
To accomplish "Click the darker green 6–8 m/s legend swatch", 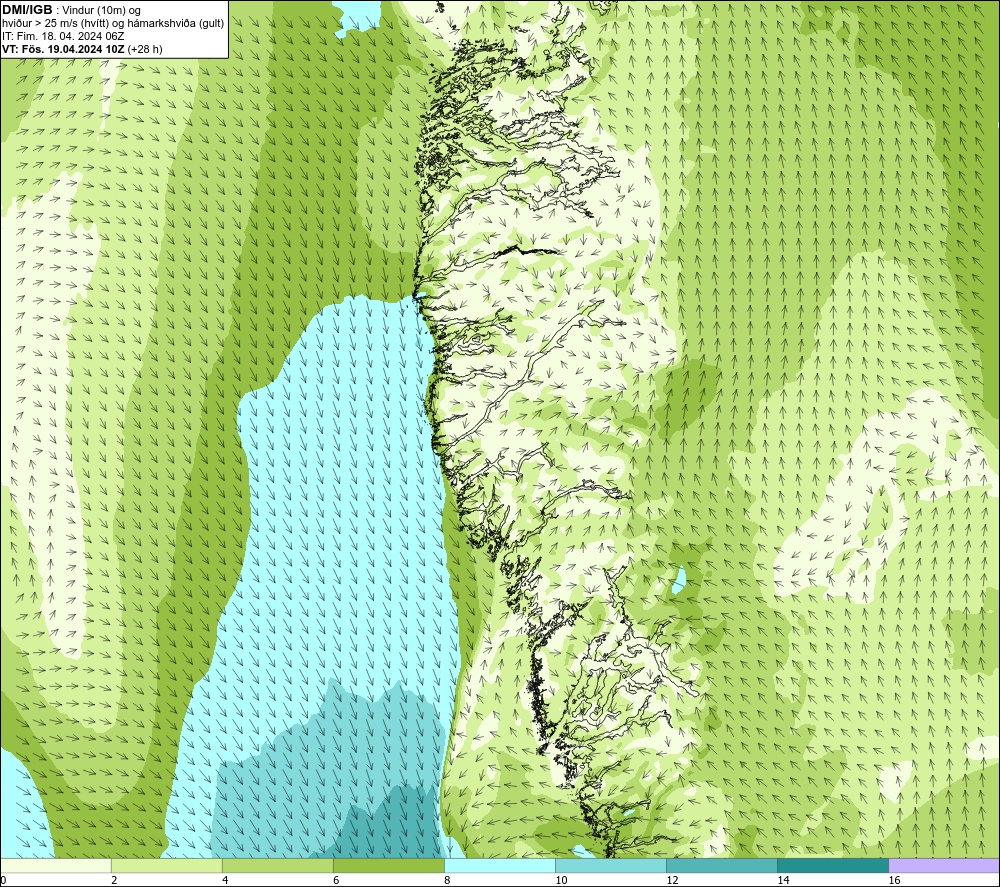I will 388,866.
